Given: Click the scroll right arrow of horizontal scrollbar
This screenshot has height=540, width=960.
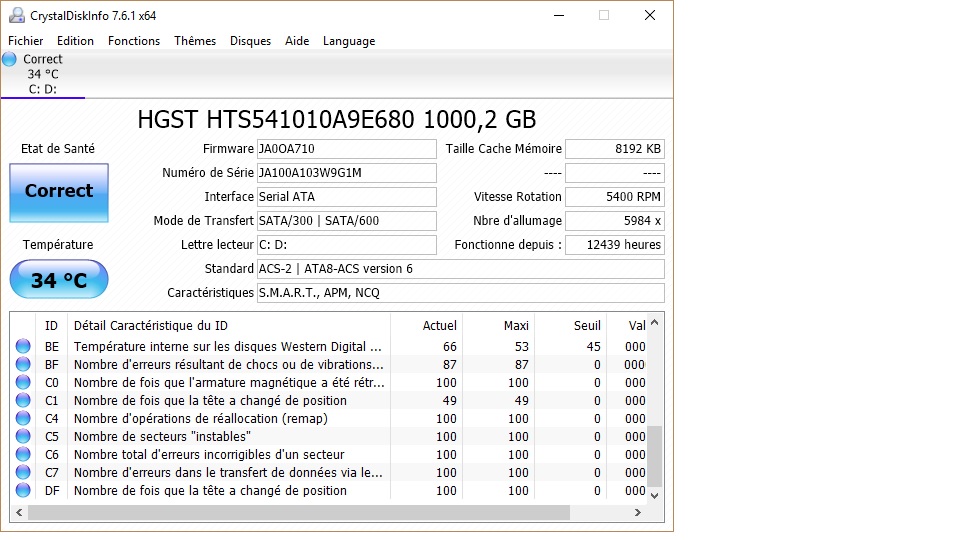Looking at the screenshot, I should (637, 512).
